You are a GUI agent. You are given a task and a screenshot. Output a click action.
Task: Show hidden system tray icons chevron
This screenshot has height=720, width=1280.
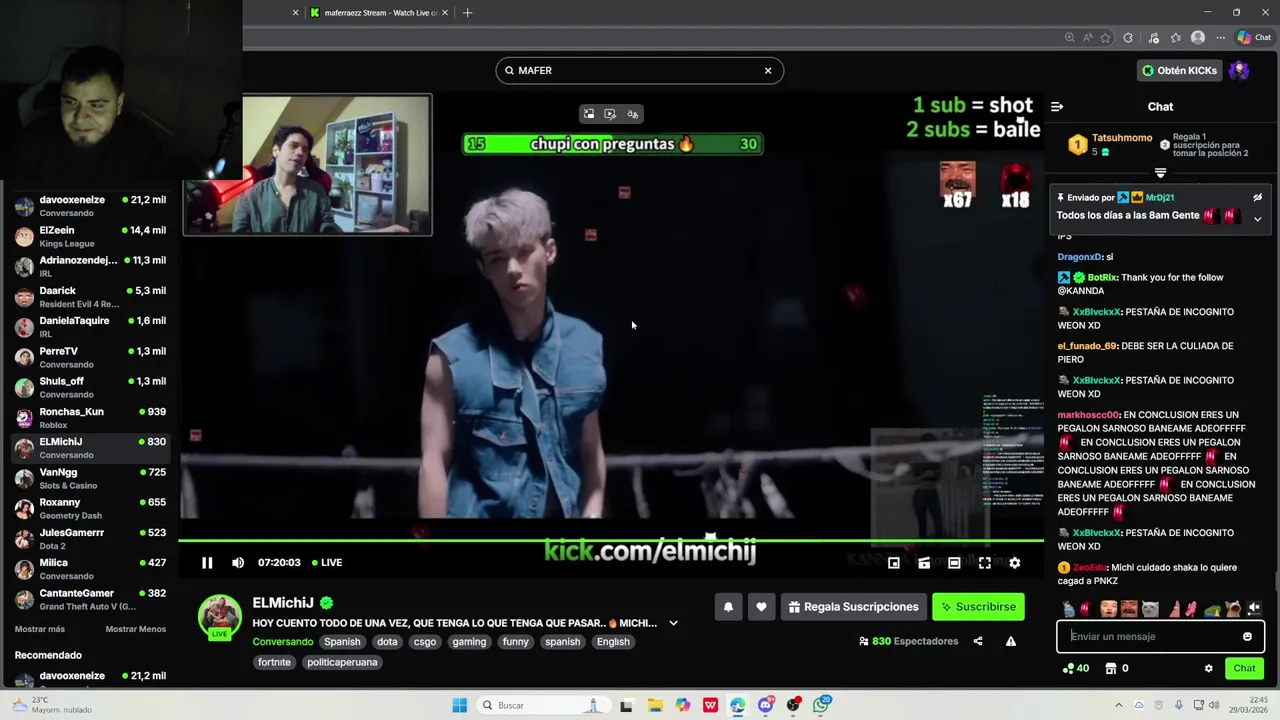tap(1118, 705)
